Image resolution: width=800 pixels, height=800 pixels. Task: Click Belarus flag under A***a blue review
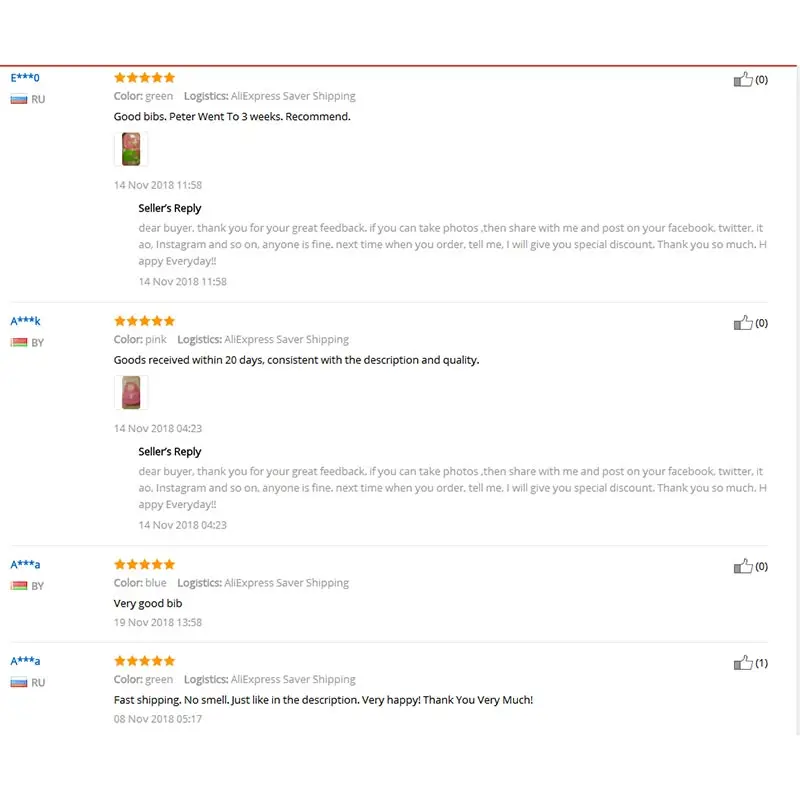19,586
